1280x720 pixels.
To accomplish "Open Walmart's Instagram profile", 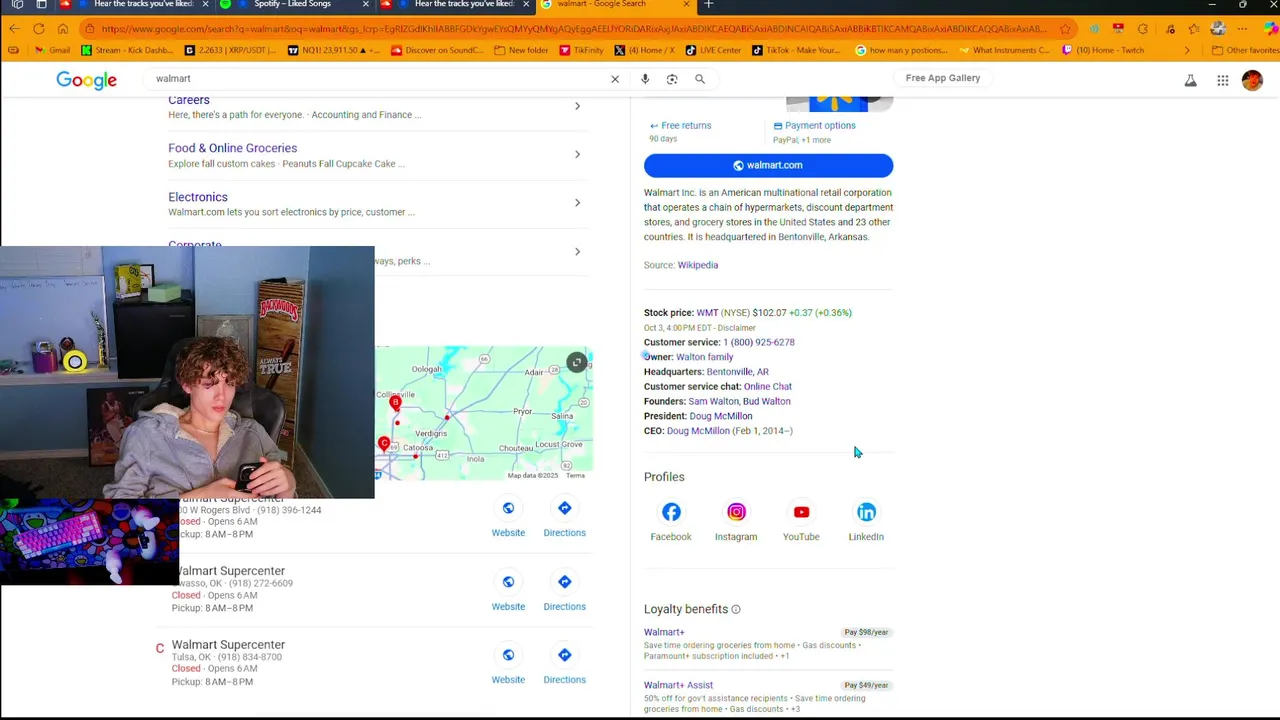I will [x=736, y=521].
